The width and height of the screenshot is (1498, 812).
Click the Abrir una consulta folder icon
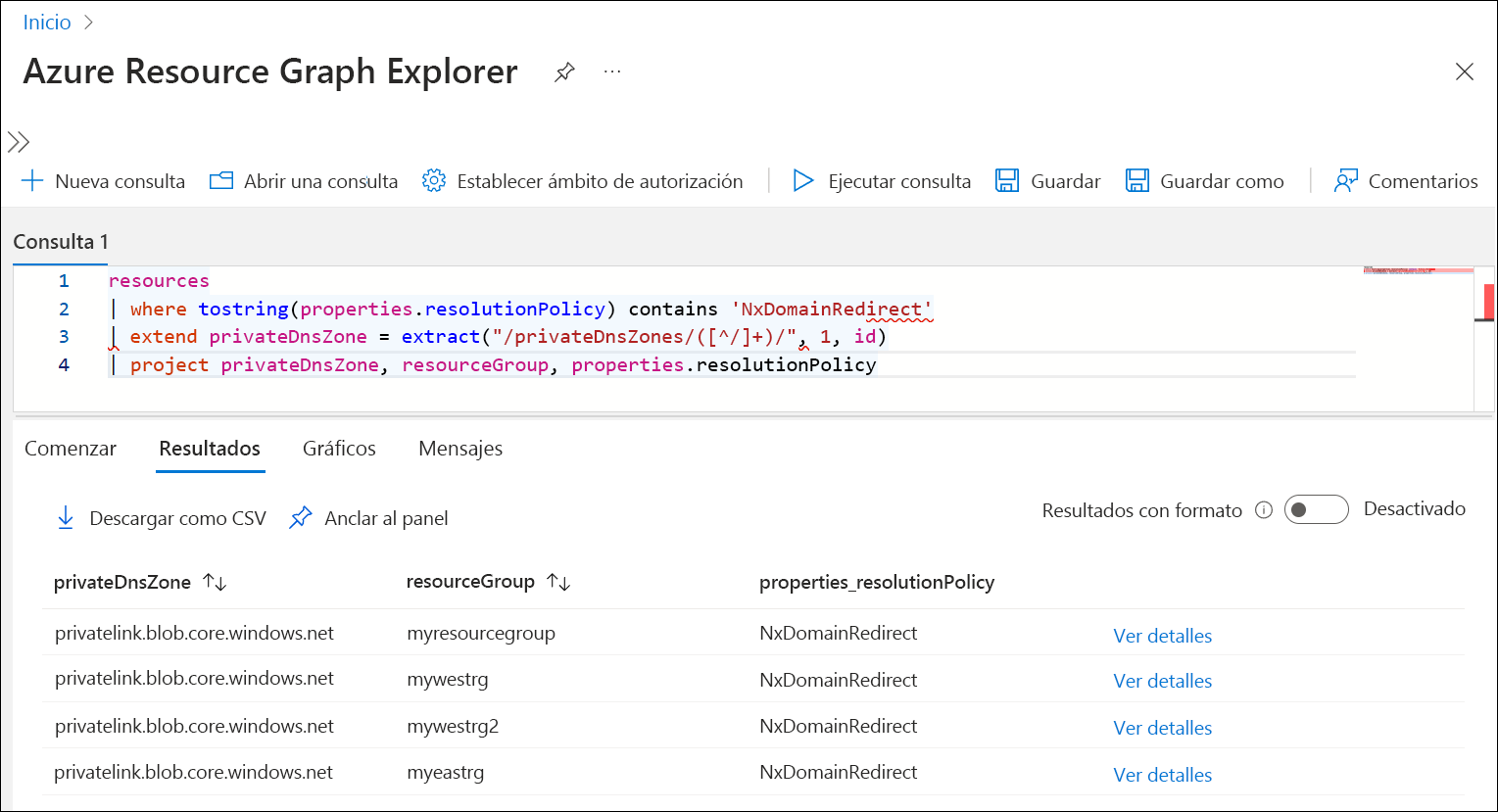coord(221,181)
